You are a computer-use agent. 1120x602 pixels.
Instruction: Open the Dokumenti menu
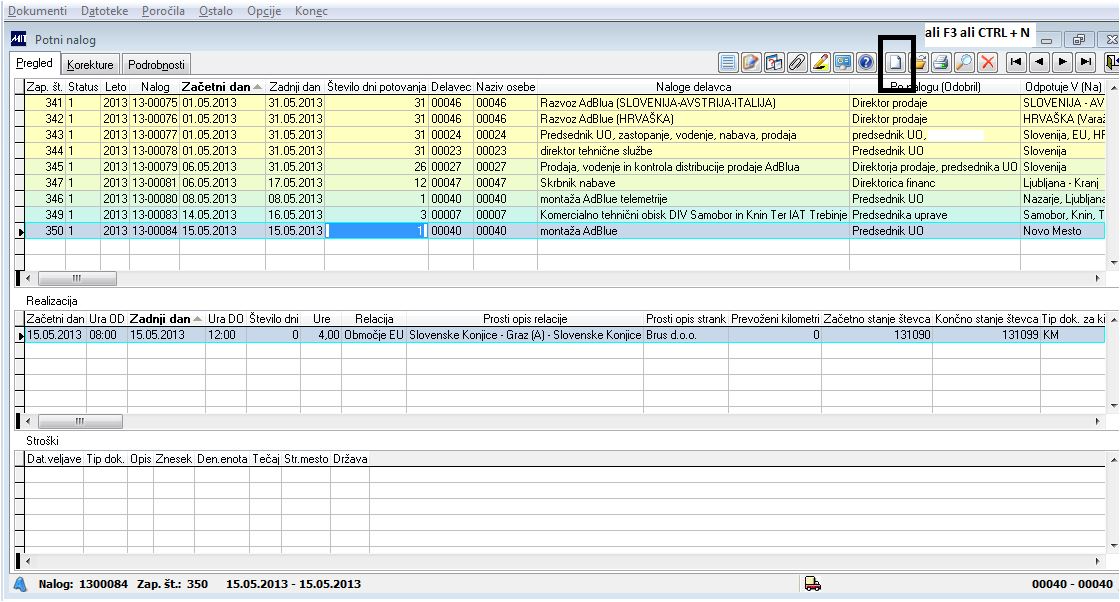click(38, 11)
